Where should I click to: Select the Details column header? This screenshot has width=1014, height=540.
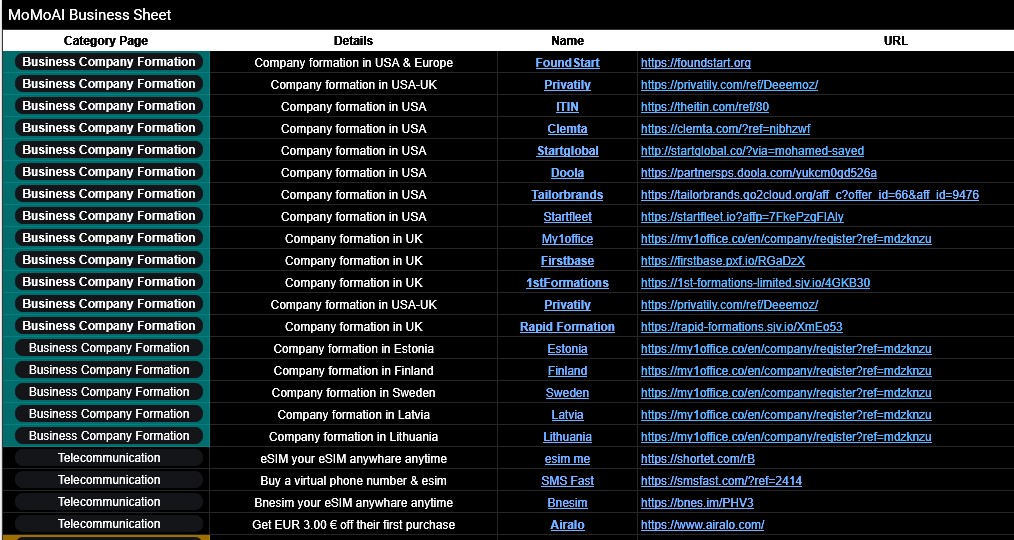pyautogui.click(x=353, y=41)
